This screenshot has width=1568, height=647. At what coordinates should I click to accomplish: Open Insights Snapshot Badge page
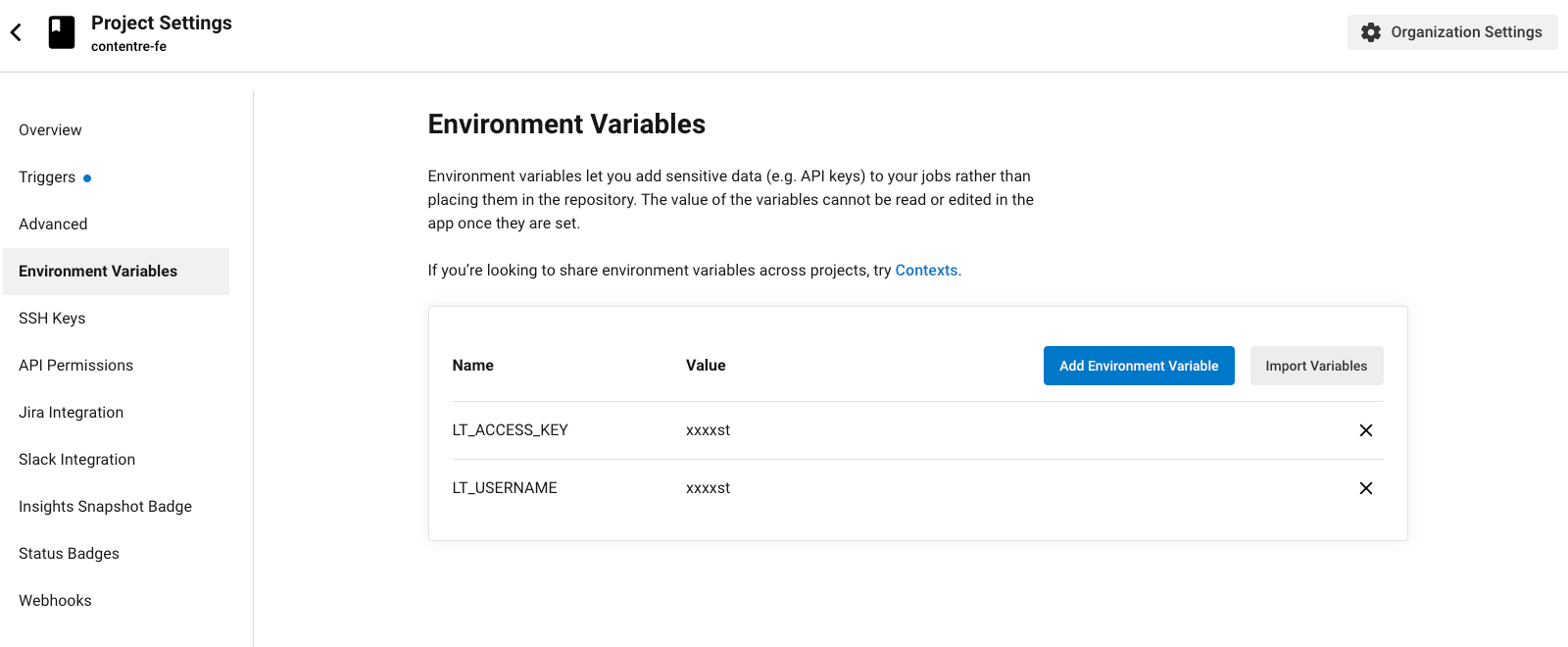pyautogui.click(x=105, y=507)
